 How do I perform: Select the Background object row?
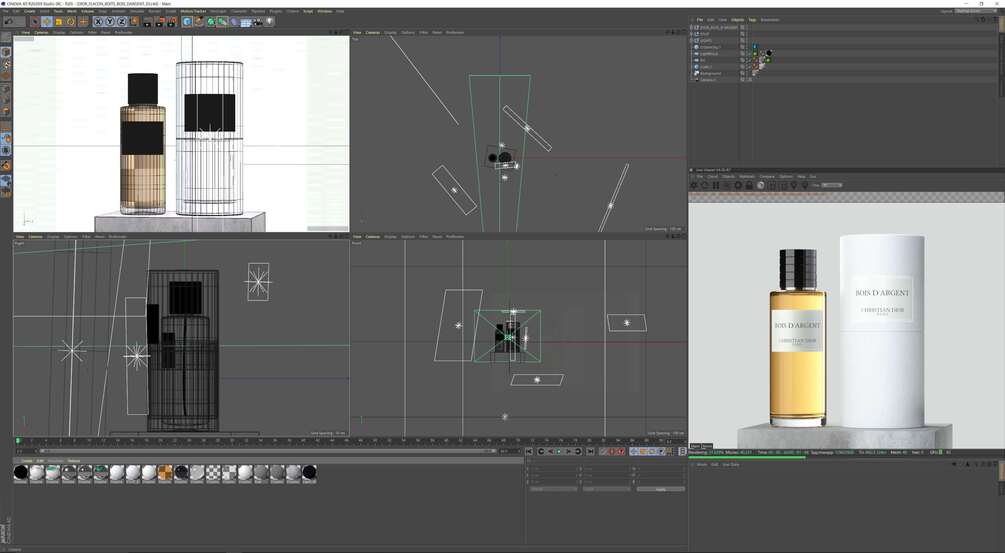click(710, 73)
